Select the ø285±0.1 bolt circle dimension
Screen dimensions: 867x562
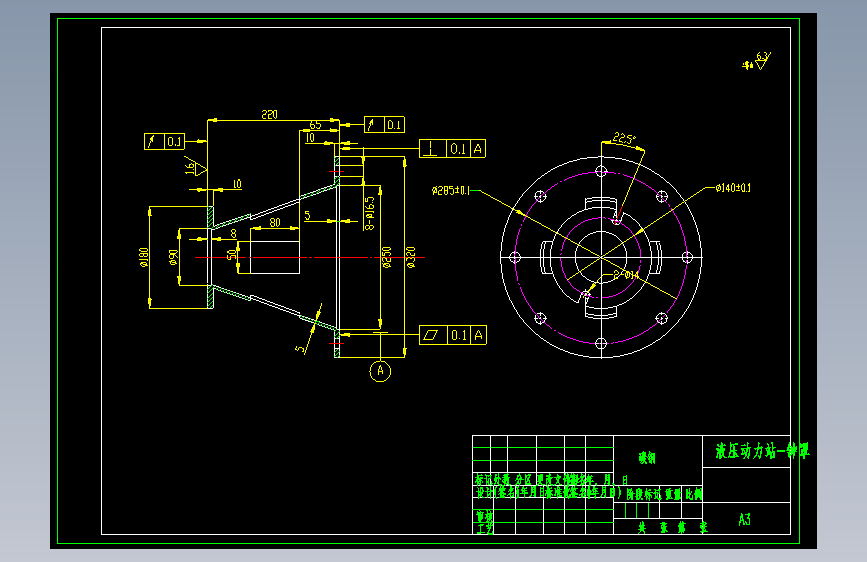pyautogui.click(x=451, y=191)
